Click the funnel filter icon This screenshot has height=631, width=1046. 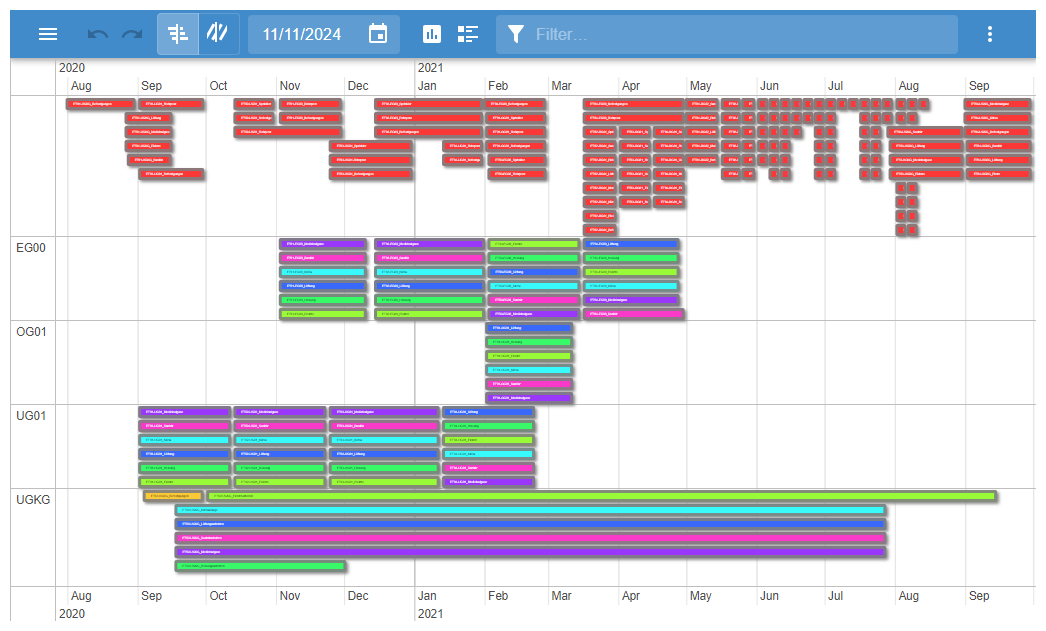pyautogui.click(x=516, y=34)
